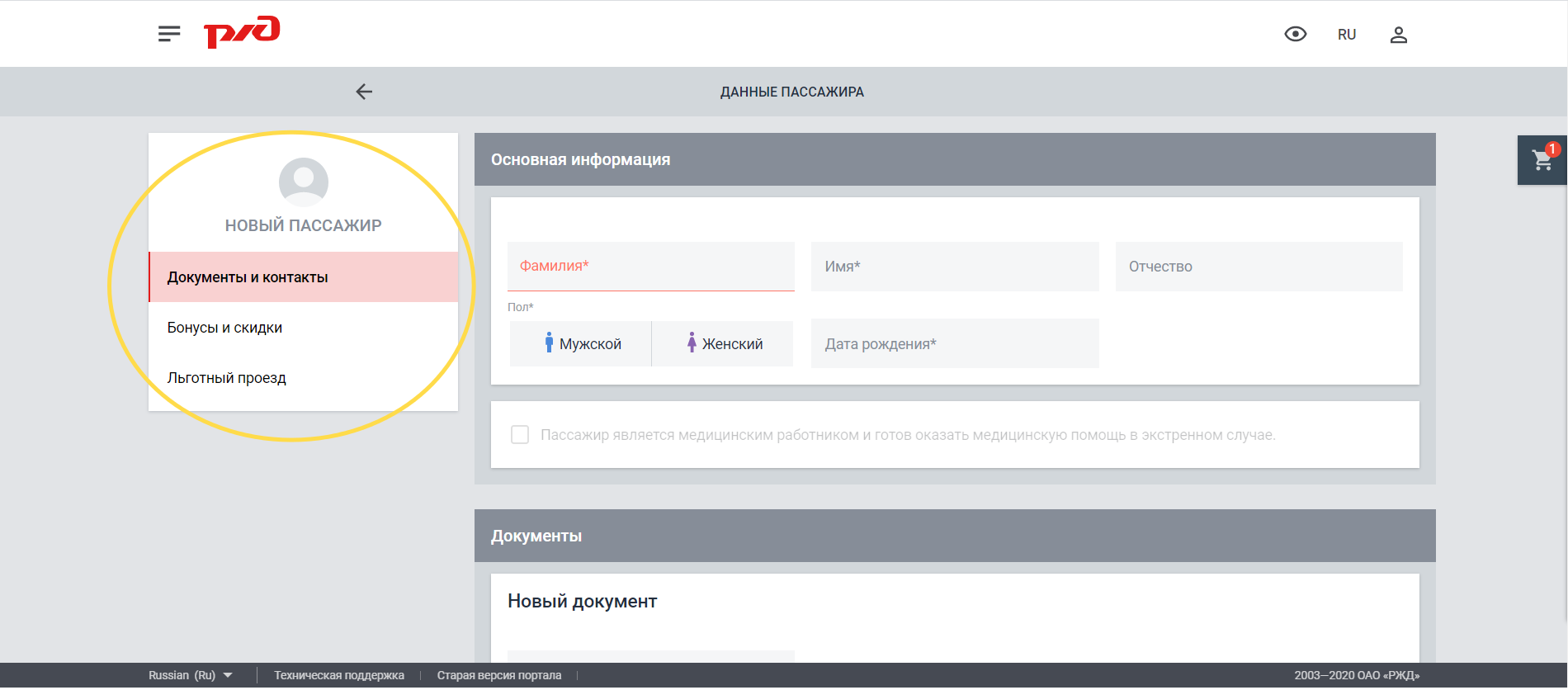The height and width of the screenshot is (690, 1568).
Task: Focus the Фамилия input field
Action: pyautogui.click(x=651, y=267)
